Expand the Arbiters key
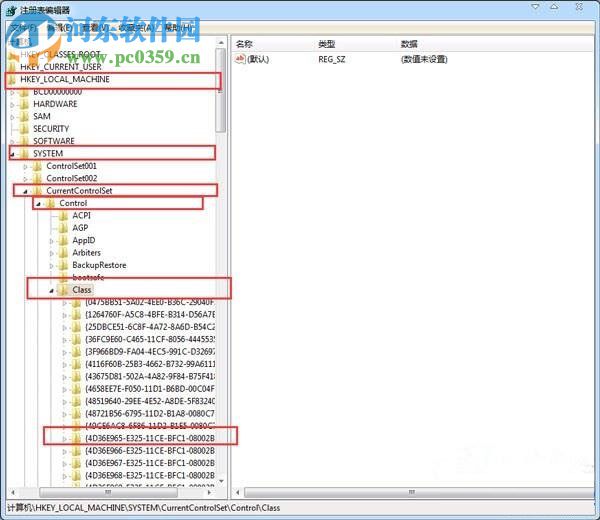The image size is (600, 520). pyautogui.click(x=51, y=253)
